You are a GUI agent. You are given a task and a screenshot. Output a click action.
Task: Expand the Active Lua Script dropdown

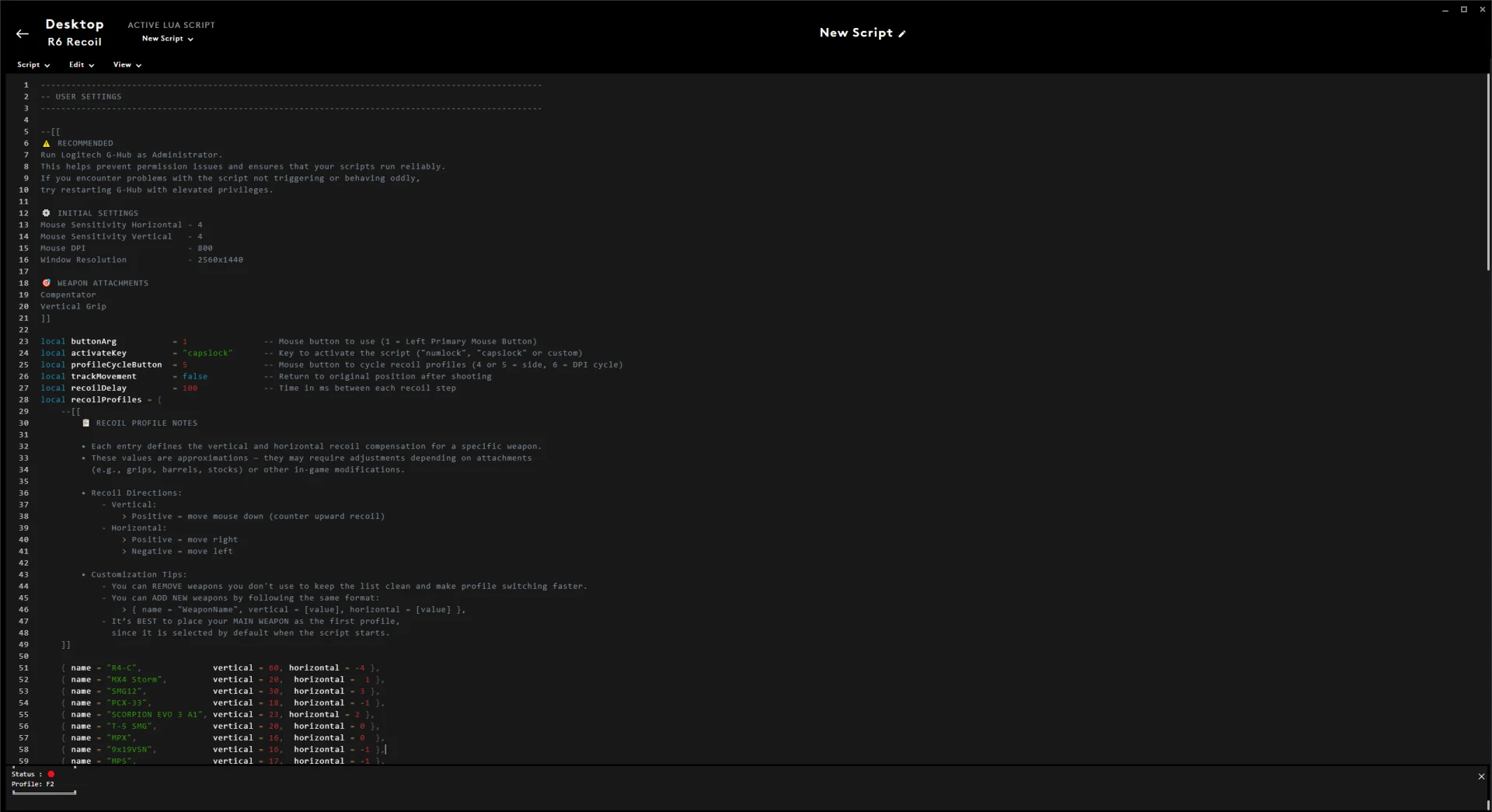(x=168, y=39)
